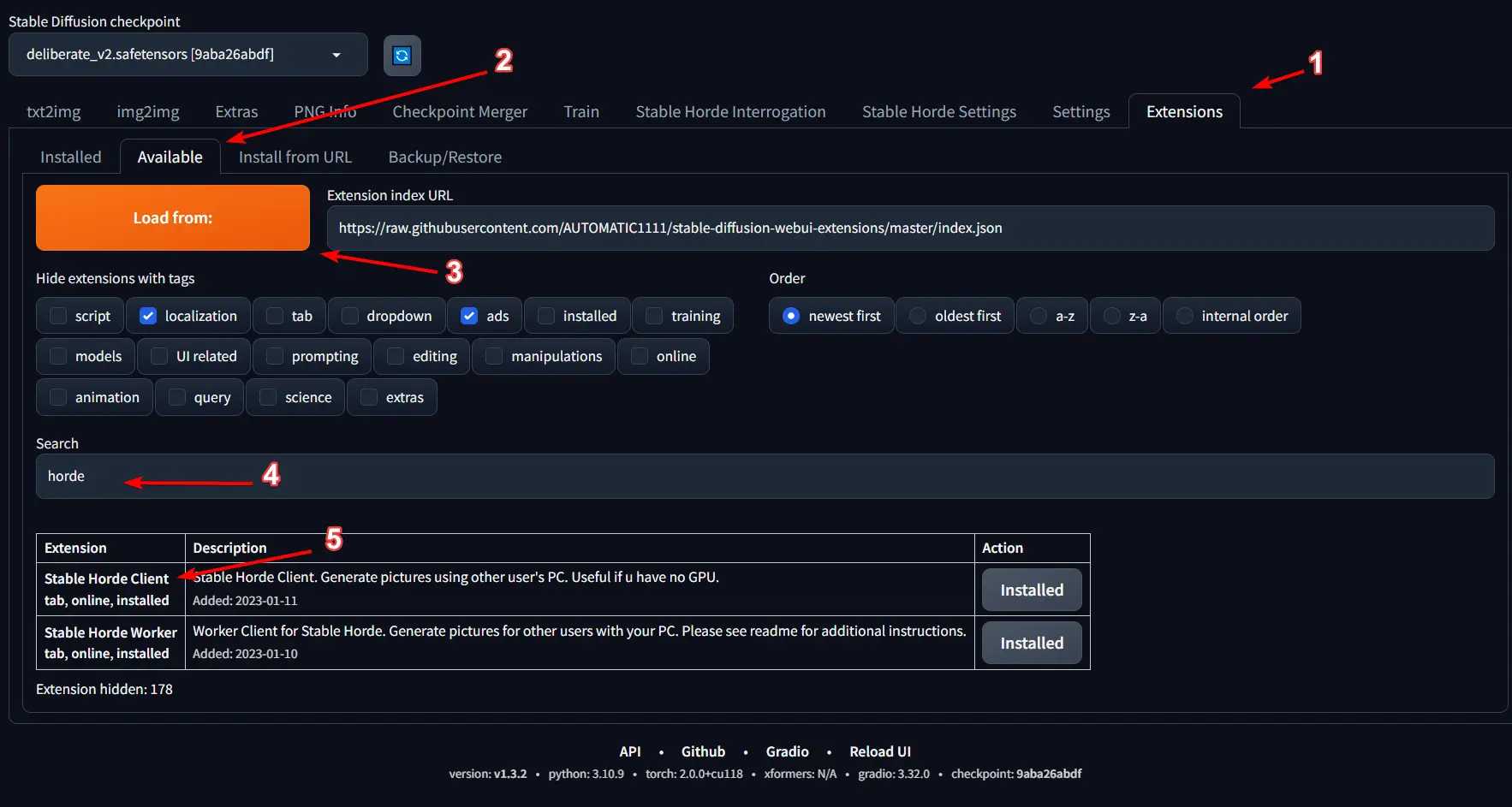The width and height of the screenshot is (1512, 807).
Task: Switch to the txt2img tab
Action: pos(53,112)
